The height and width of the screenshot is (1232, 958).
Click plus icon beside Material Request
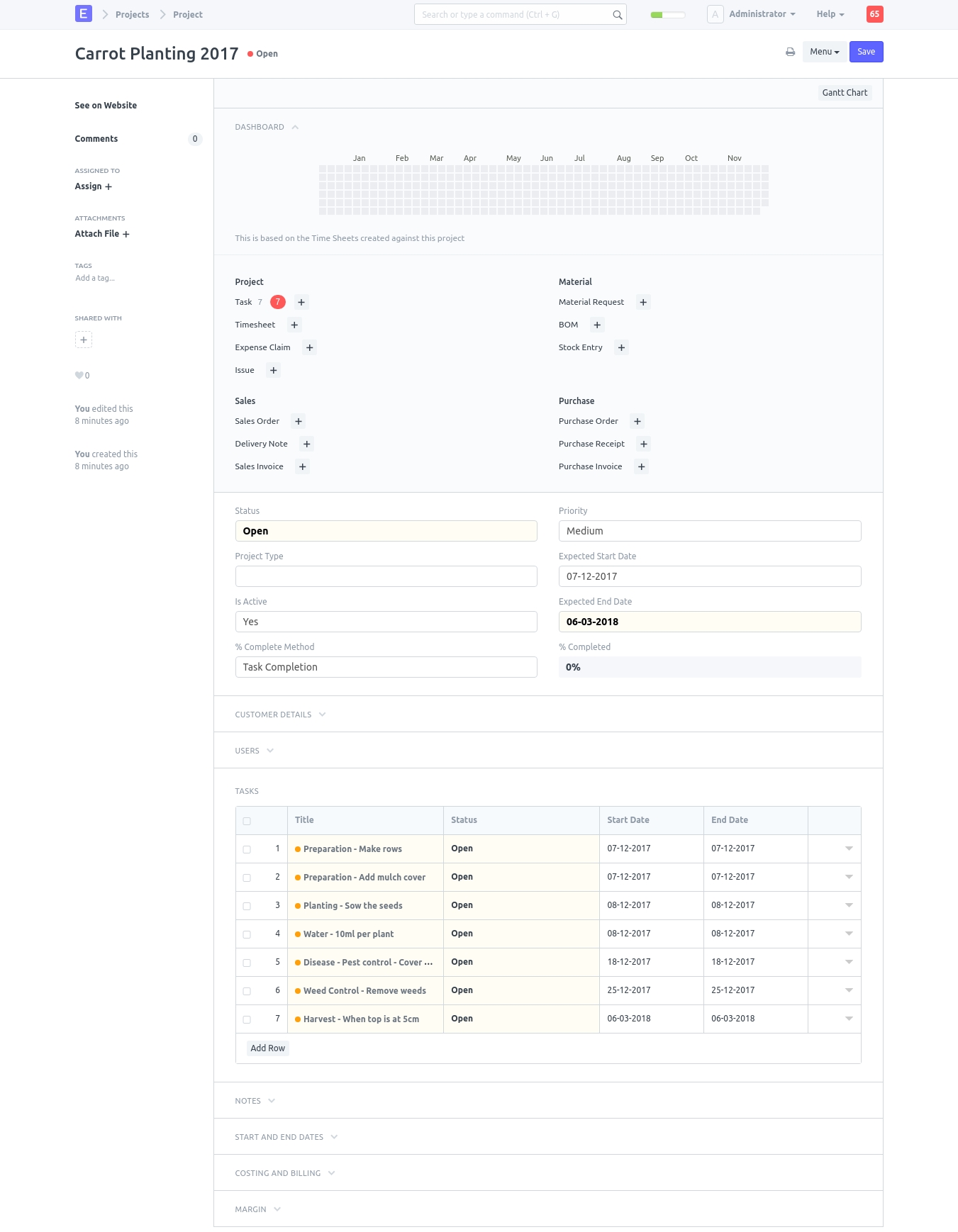(x=643, y=302)
